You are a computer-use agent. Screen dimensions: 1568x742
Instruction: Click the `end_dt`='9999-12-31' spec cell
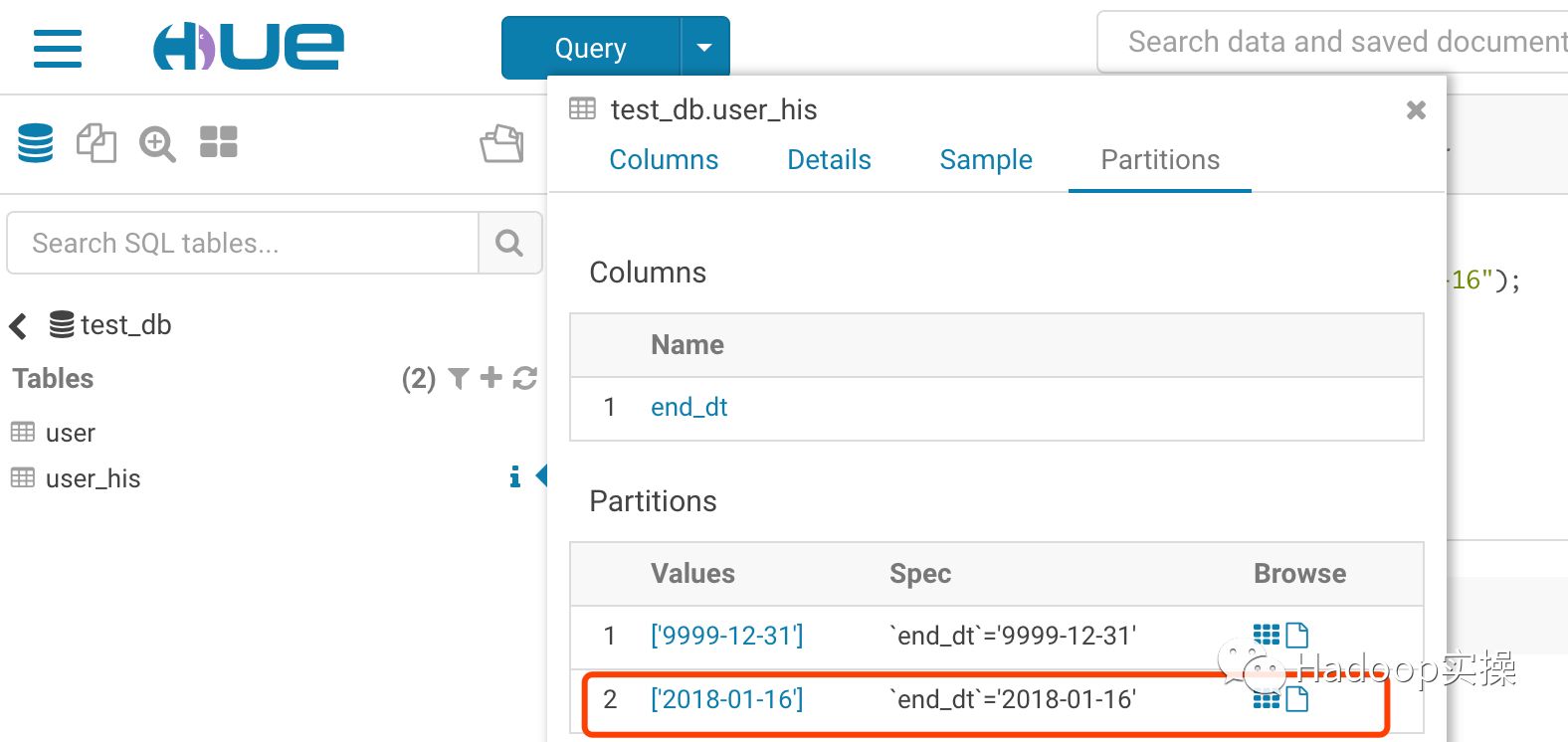tap(1013, 636)
